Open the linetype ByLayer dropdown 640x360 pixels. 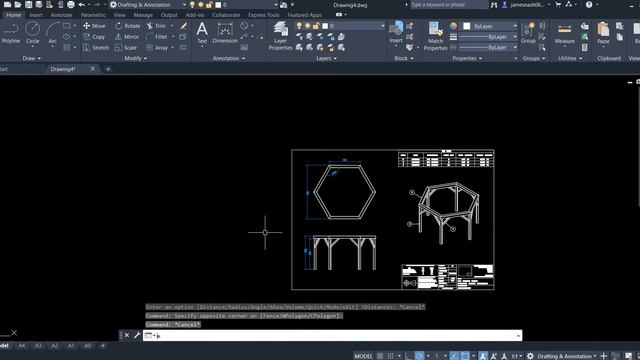pos(489,47)
